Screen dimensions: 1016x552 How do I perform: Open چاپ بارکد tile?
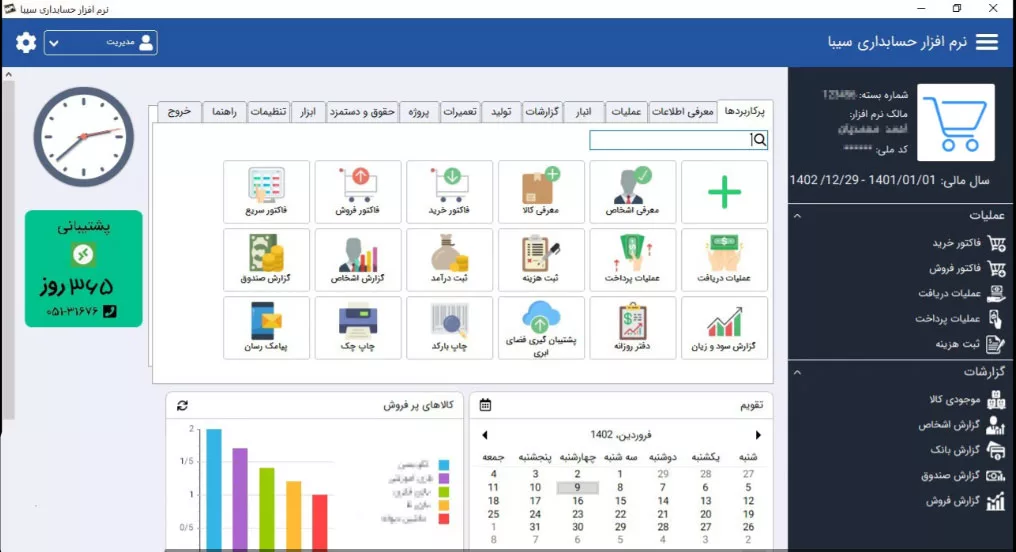449,328
